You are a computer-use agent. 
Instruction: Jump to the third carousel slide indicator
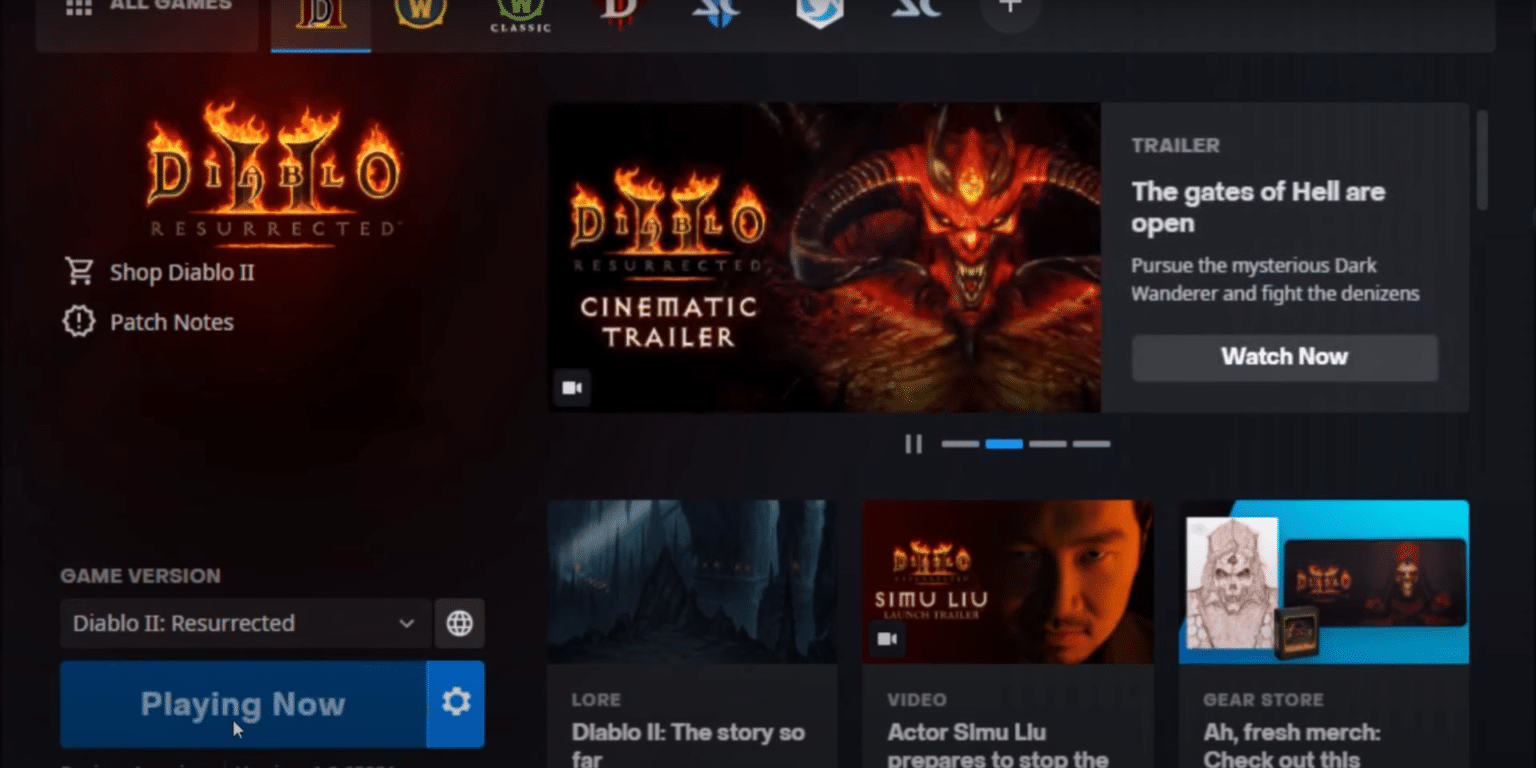(x=1048, y=444)
